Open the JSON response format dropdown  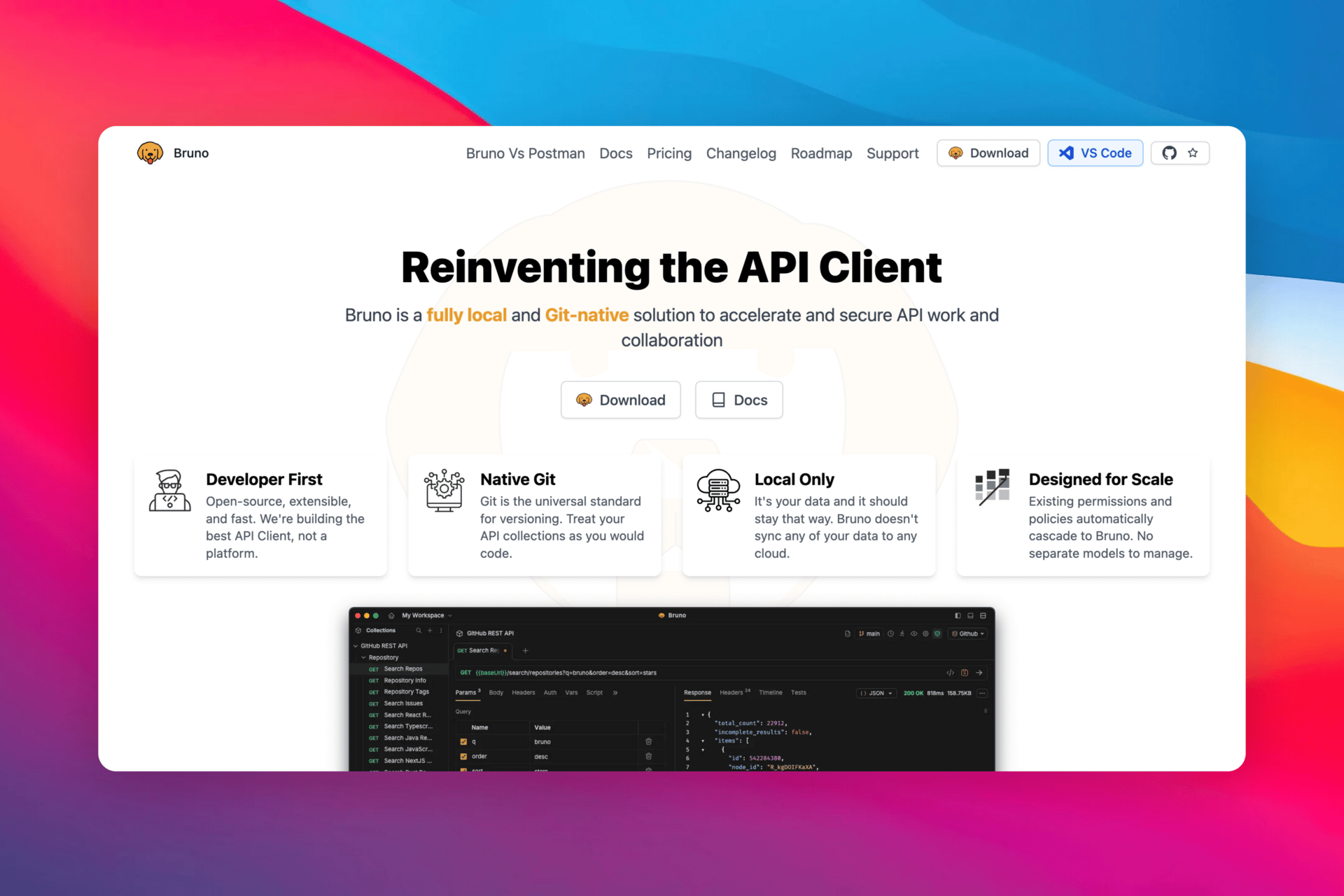(876, 693)
